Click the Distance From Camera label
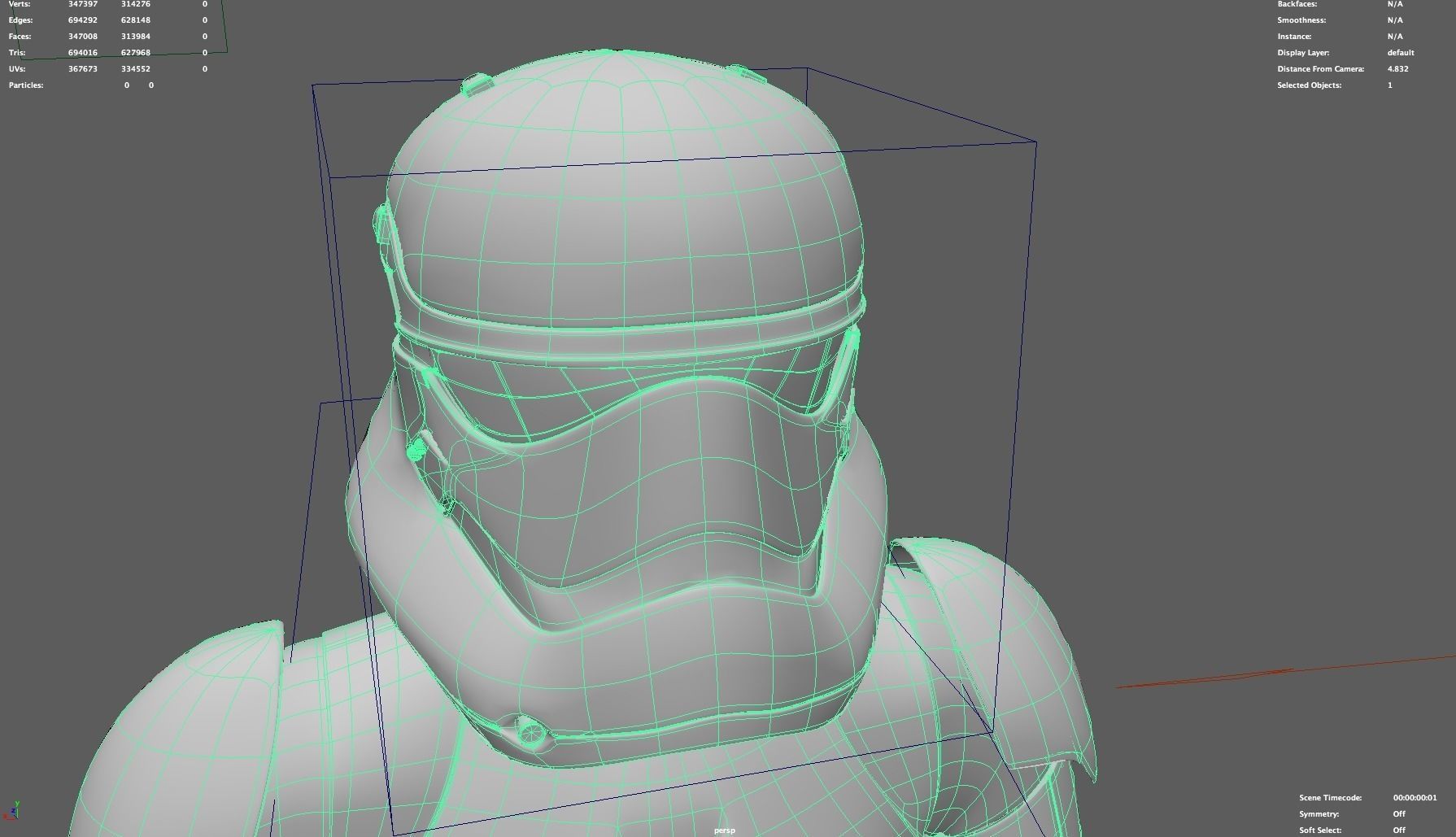The image size is (1456, 837). (1321, 69)
